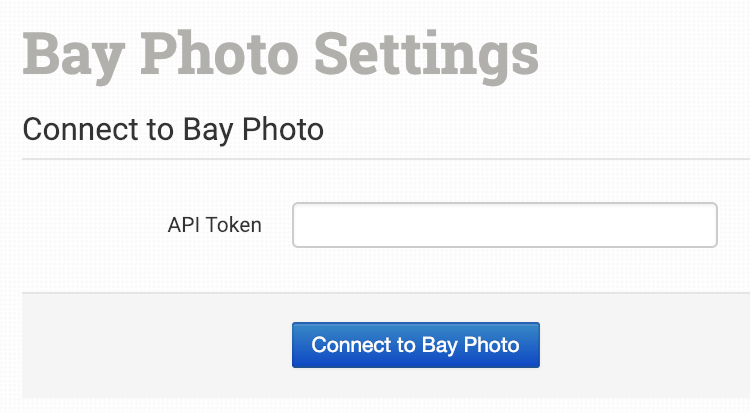Image resolution: width=750 pixels, height=412 pixels.
Task: Click the API Token input field
Action: 504,225
